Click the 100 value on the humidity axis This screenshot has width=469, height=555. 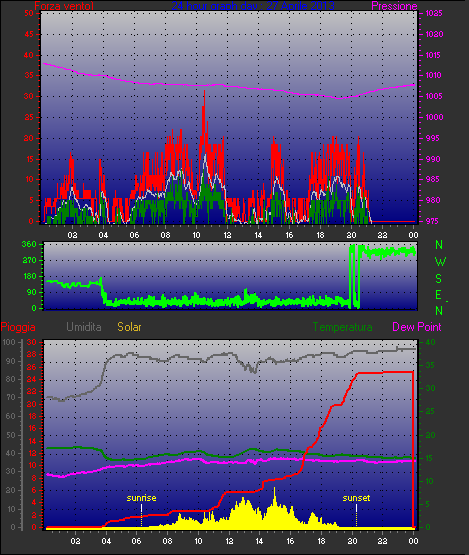[9, 343]
